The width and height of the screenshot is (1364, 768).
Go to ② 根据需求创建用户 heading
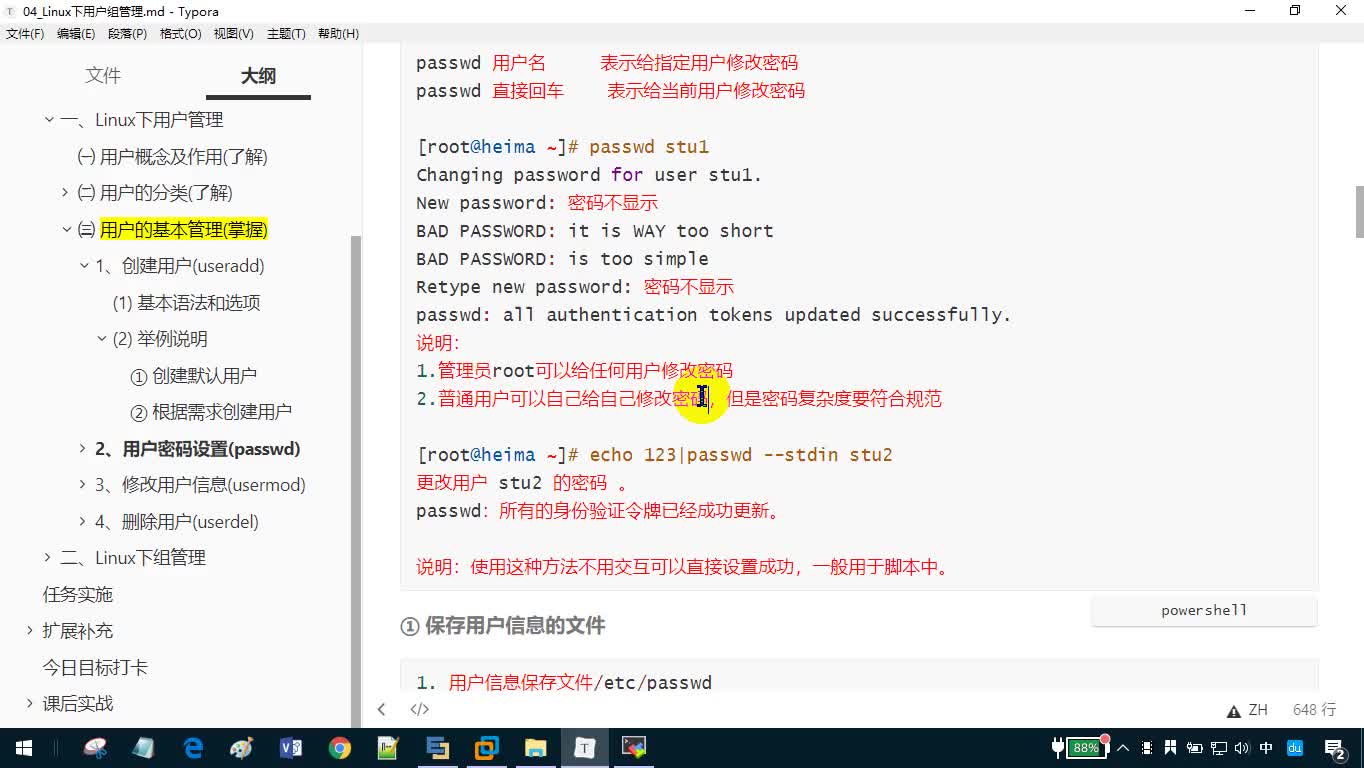tap(211, 412)
